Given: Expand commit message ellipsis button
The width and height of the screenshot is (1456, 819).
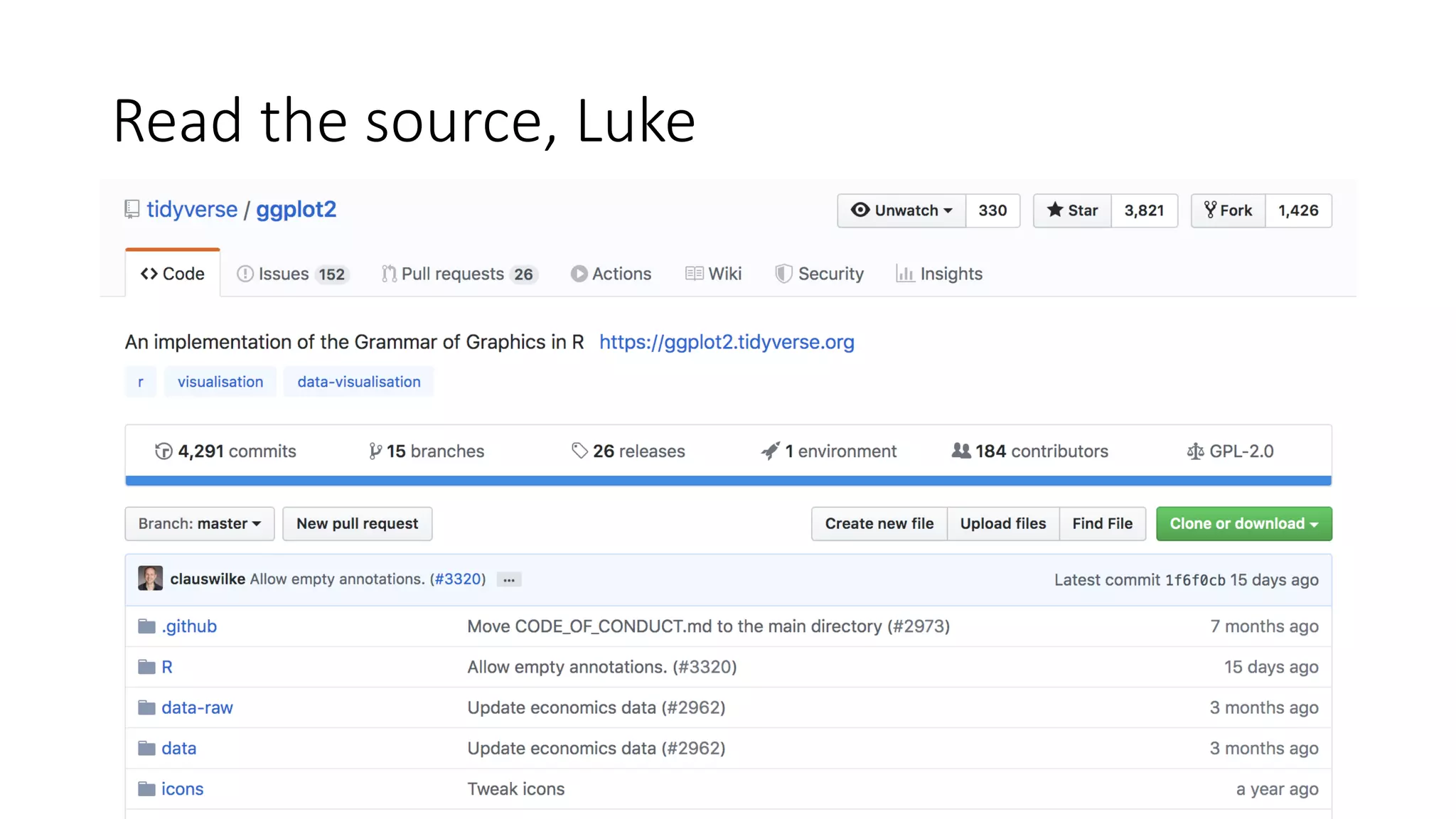Looking at the screenshot, I should coord(509,580).
